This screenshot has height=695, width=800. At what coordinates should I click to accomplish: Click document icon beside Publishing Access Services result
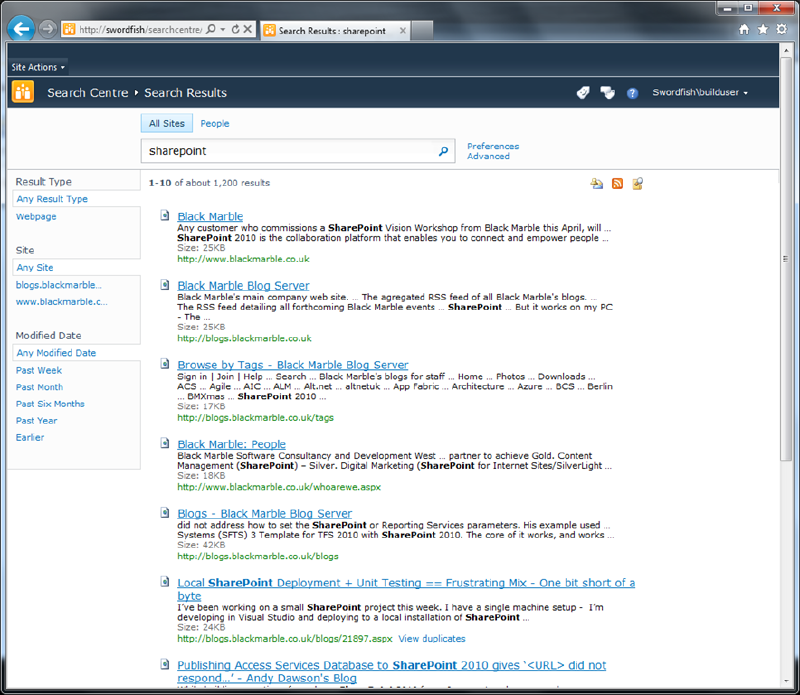coord(165,664)
